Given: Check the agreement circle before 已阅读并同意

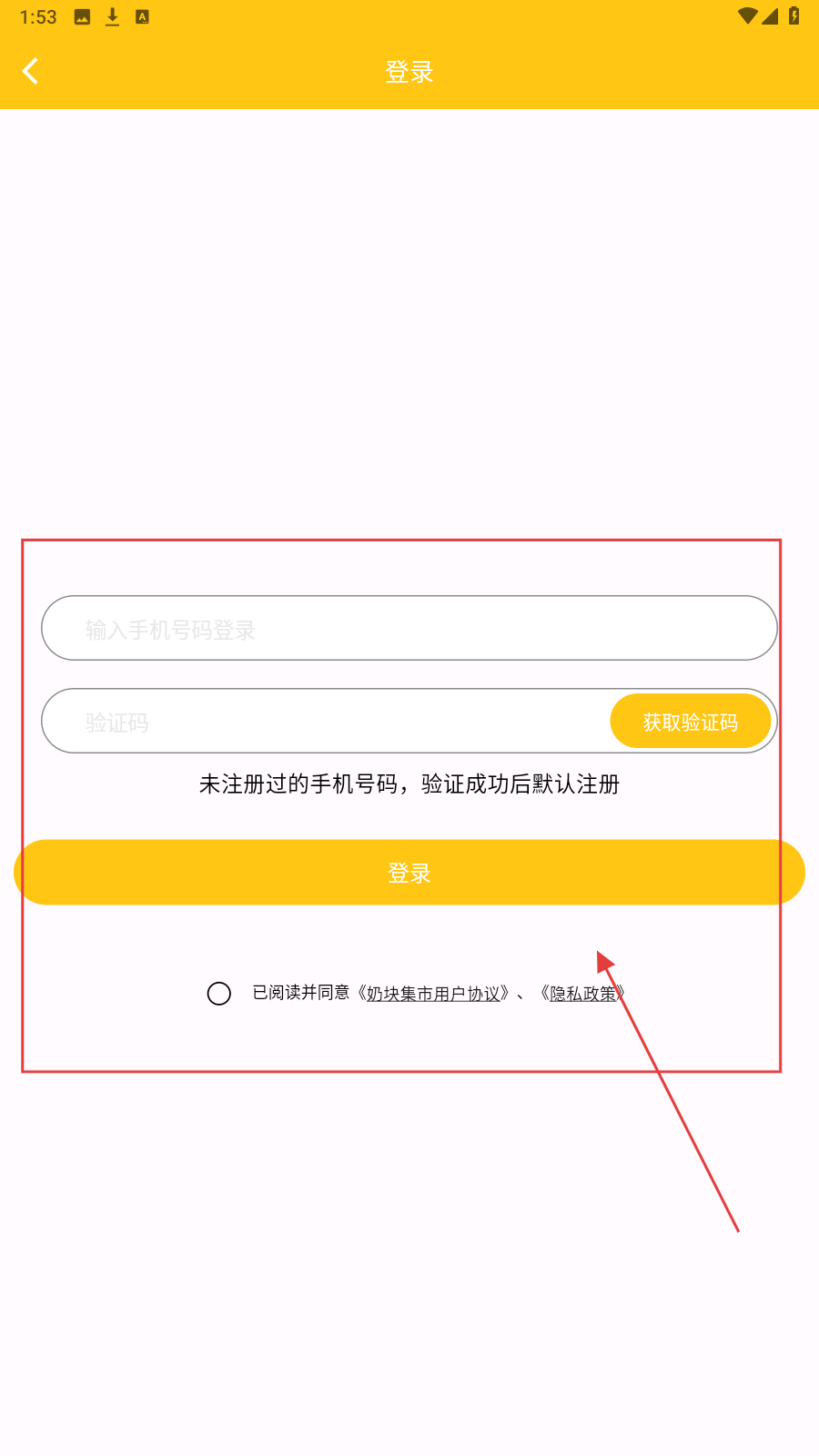Looking at the screenshot, I should [218, 994].
